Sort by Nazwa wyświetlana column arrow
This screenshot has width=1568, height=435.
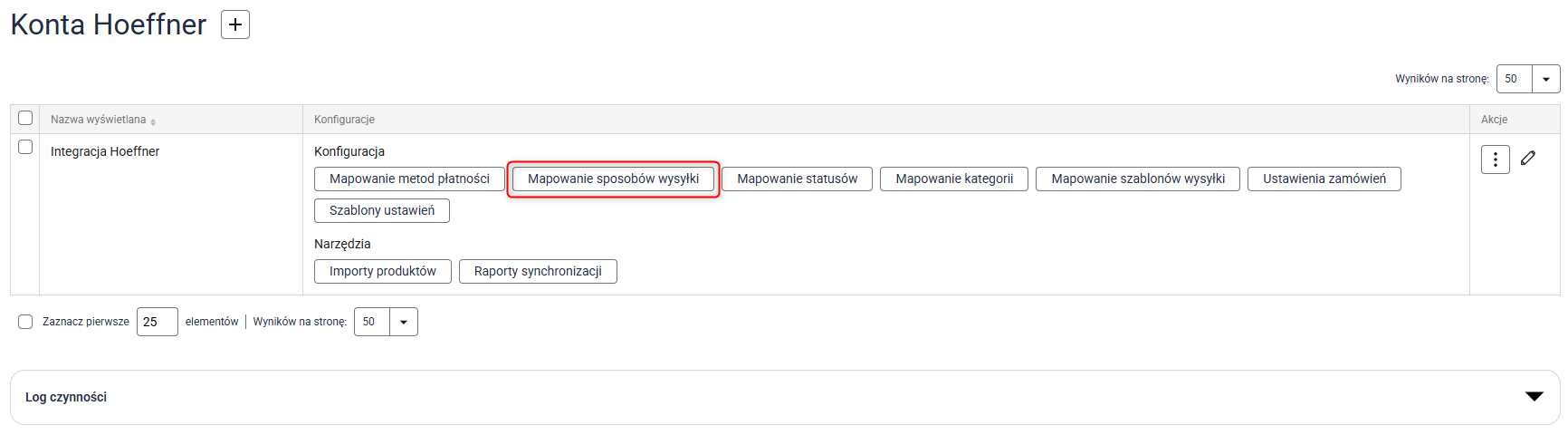153,121
